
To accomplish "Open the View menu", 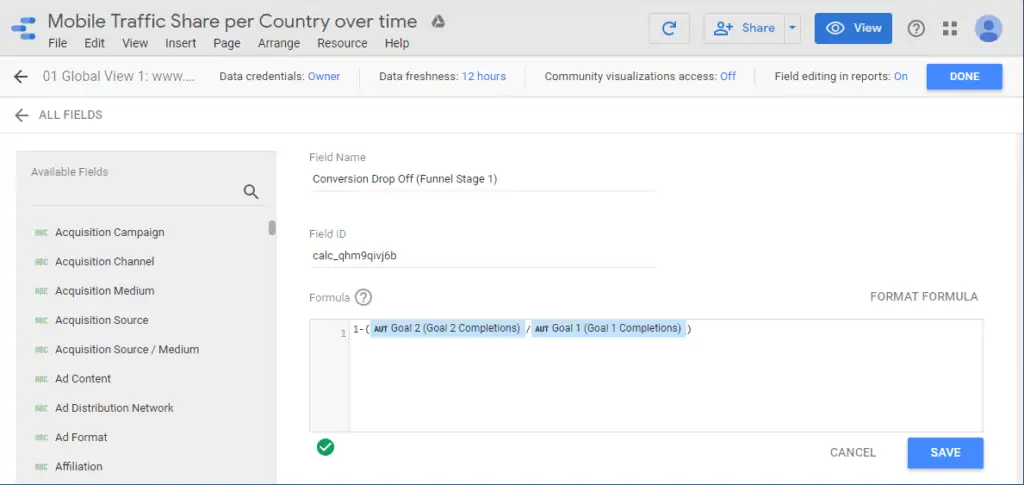I will (x=135, y=43).
